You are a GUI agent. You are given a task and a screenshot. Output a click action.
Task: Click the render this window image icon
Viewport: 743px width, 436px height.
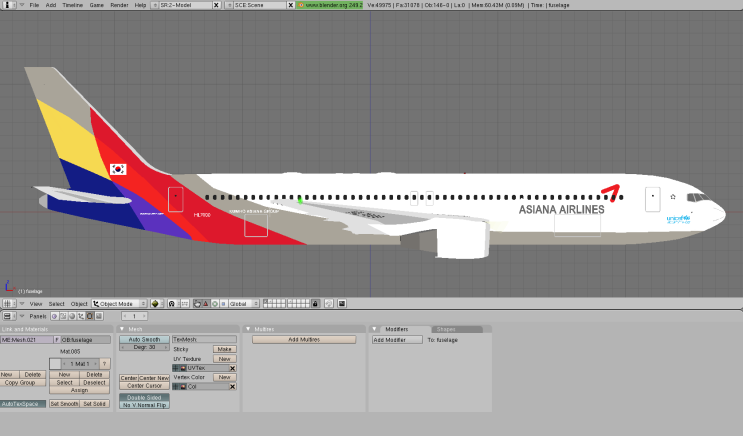[x=342, y=304]
